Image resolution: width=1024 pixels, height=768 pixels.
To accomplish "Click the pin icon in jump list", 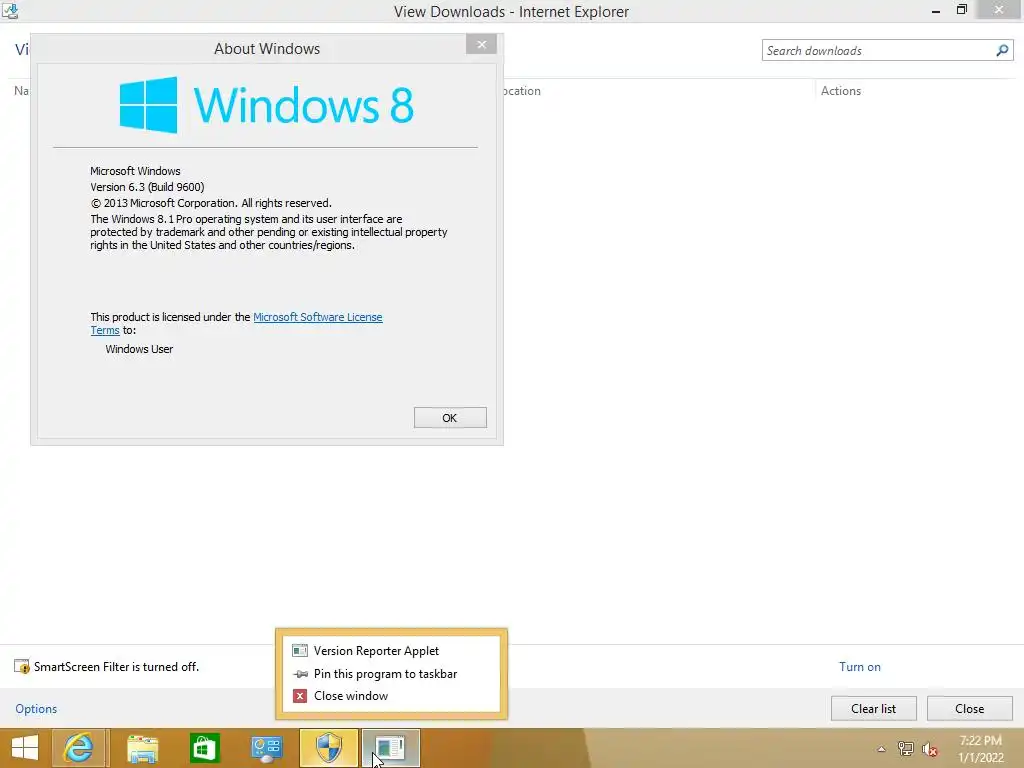I will point(300,673).
